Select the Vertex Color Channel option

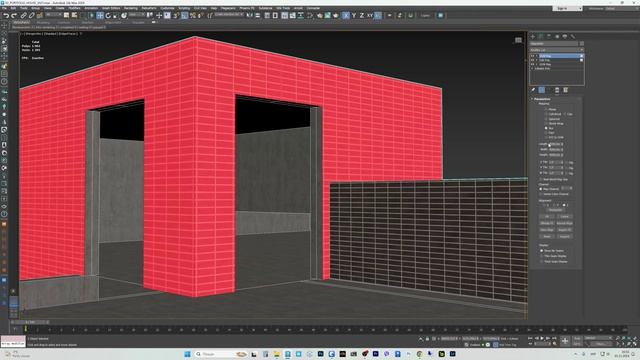point(541,194)
